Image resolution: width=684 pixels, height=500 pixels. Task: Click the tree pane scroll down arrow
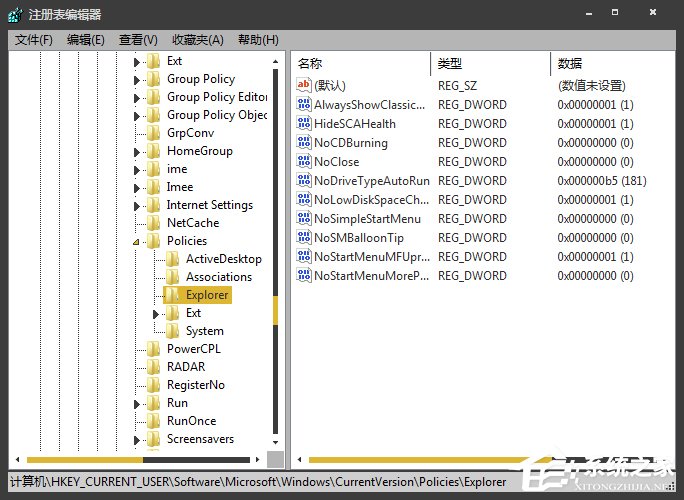(x=275, y=442)
